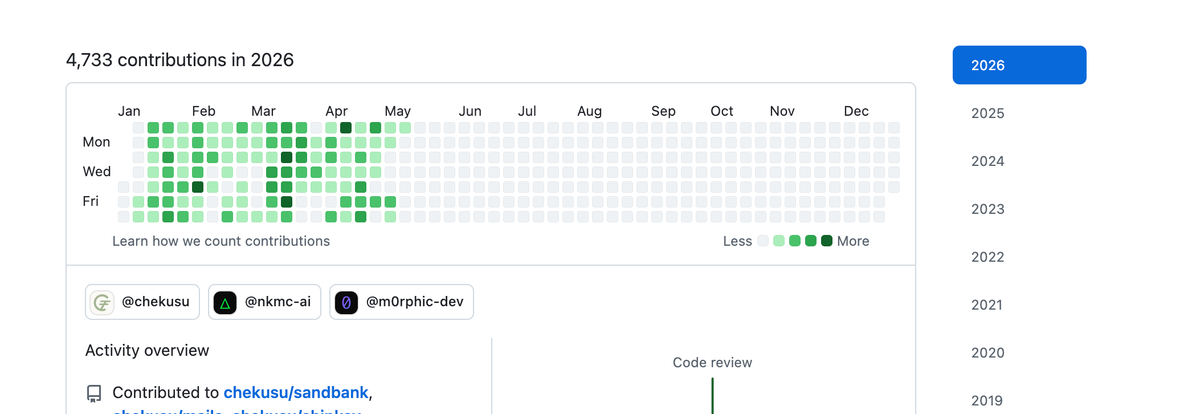Click the light green legend swatch
The height and width of the screenshot is (414, 1200).
pos(779,241)
